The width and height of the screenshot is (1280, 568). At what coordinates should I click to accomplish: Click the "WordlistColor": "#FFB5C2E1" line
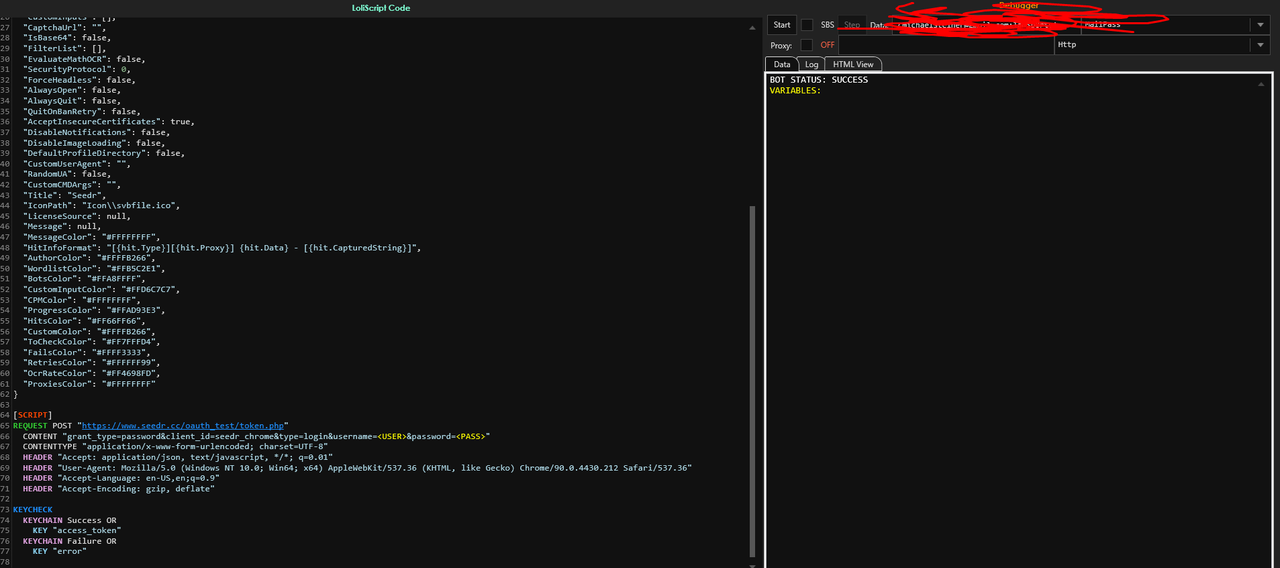point(94,268)
